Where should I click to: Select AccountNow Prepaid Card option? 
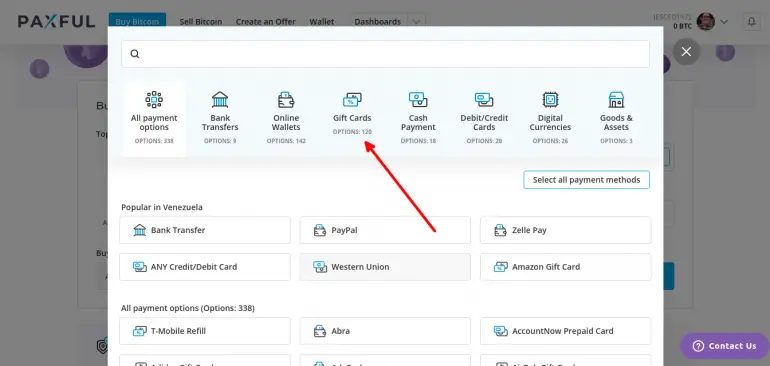click(x=566, y=331)
